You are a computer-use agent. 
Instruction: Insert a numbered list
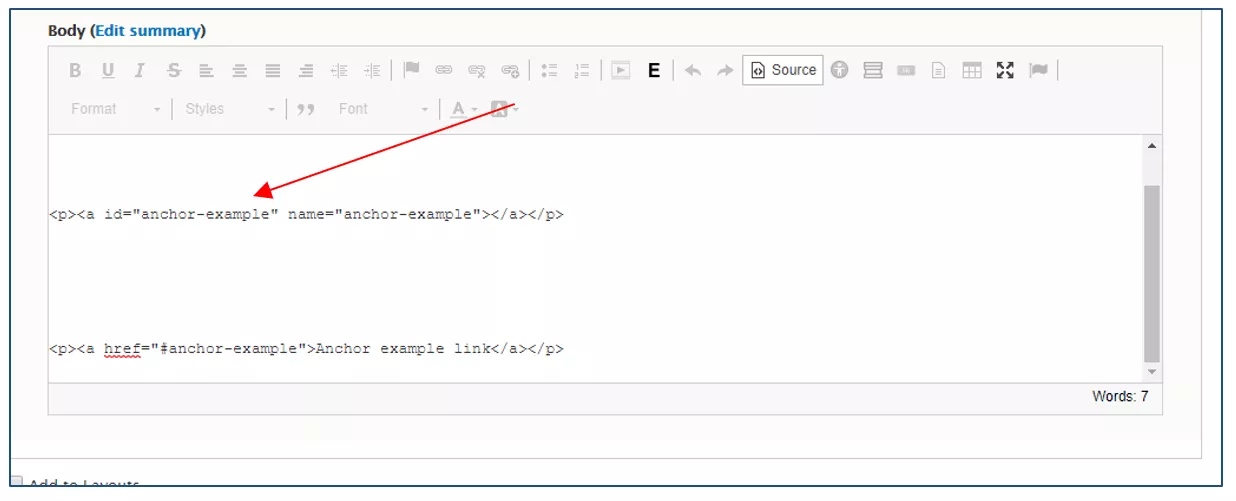(x=582, y=70)
